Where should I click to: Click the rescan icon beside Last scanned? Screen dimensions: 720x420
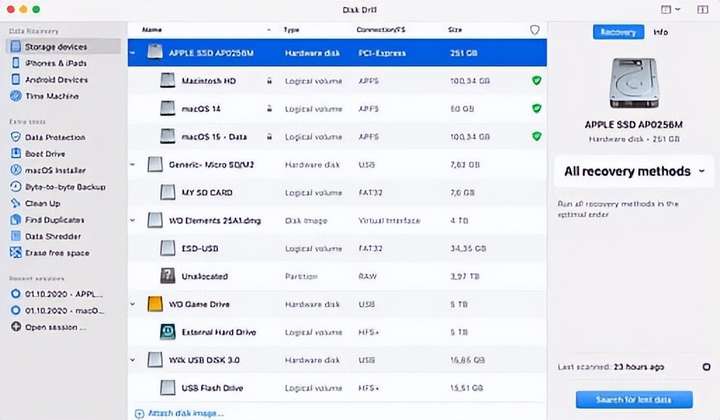click(706, 367)
